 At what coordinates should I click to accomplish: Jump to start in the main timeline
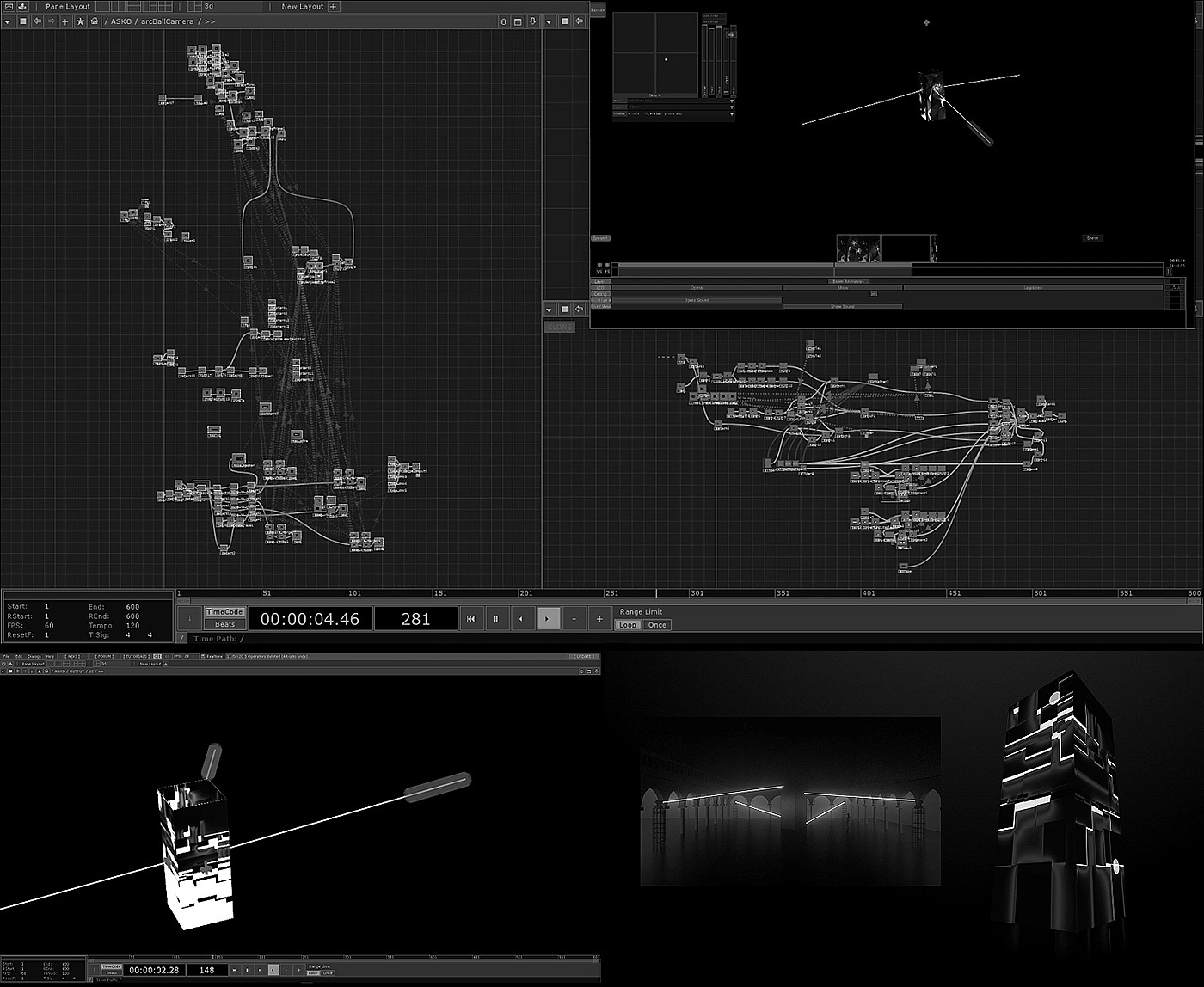(470, 618)
